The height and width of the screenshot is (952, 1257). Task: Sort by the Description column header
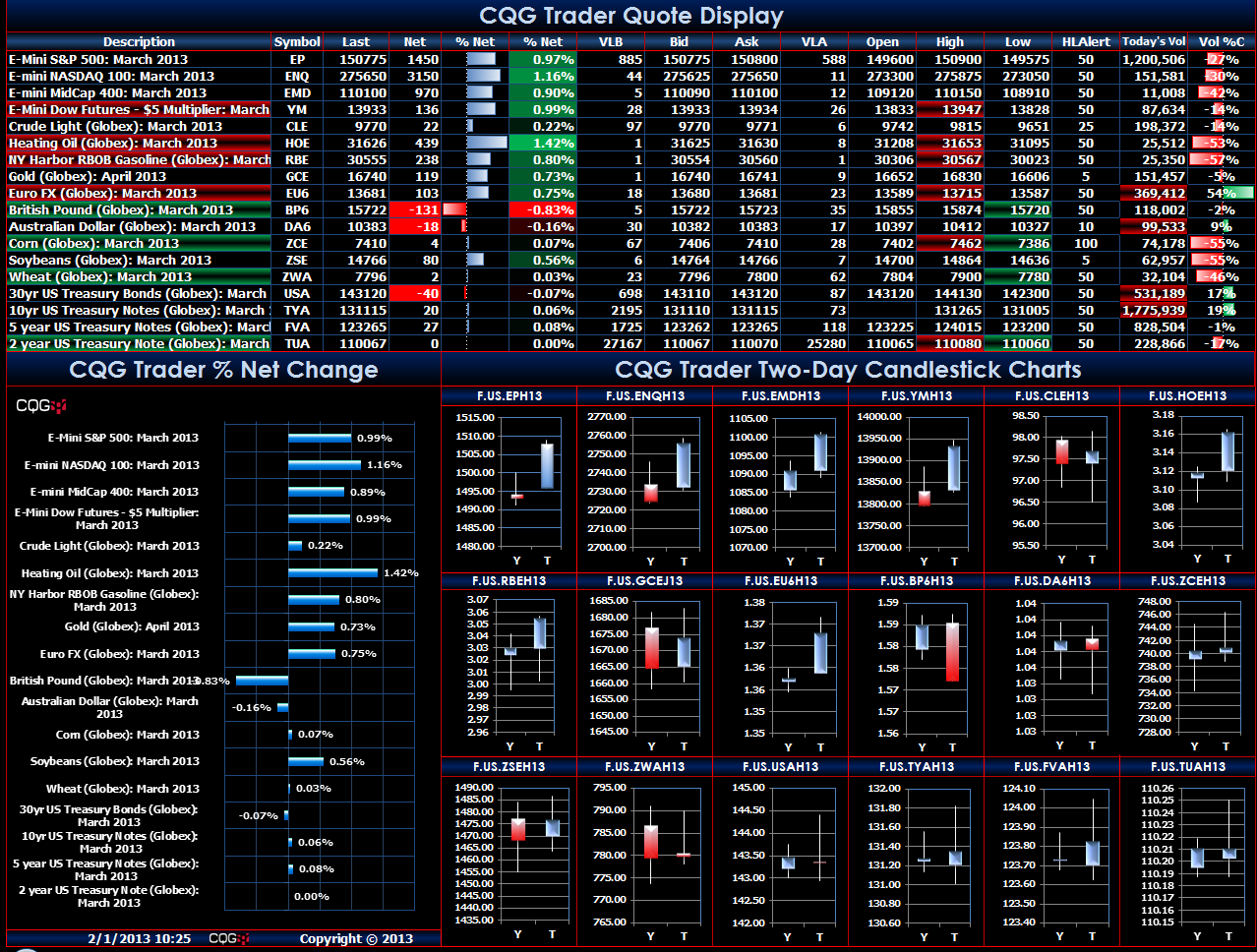[139, 41]
